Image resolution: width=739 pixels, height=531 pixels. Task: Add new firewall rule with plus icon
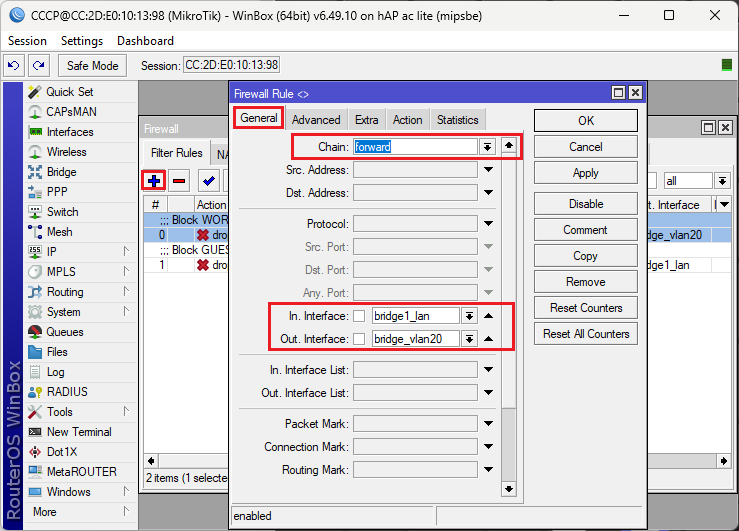coord(154,181)
